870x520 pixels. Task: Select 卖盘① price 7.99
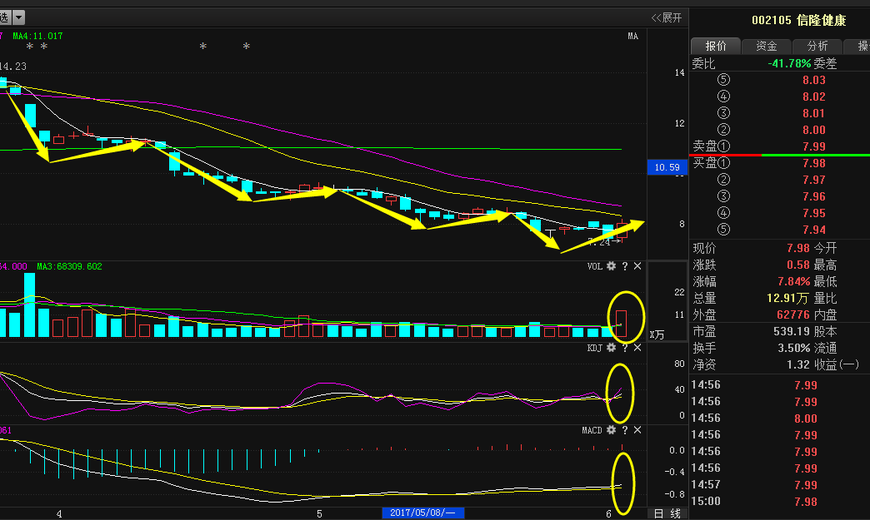tap(814, 147)
